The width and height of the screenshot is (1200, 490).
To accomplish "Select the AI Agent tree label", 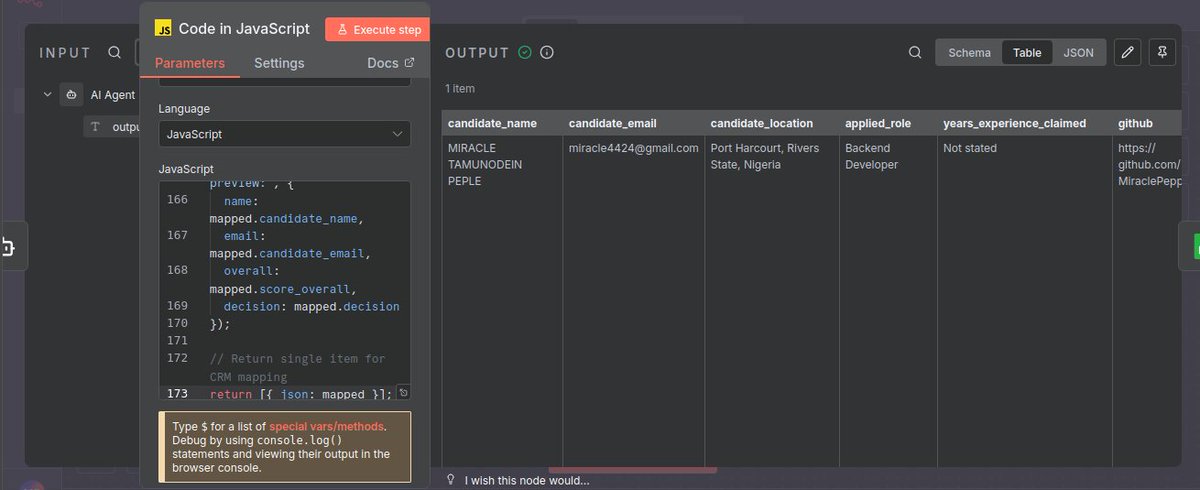I will 112,95.
